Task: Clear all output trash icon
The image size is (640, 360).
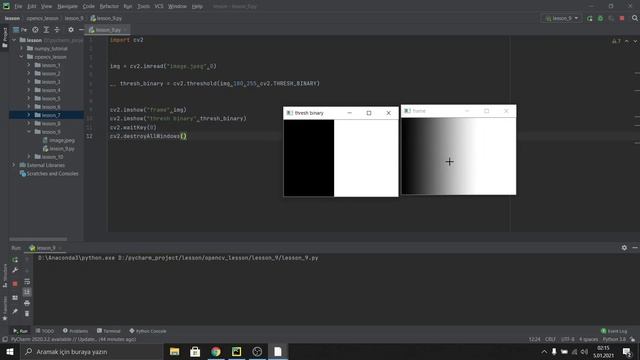Action: tap(27, 313)
